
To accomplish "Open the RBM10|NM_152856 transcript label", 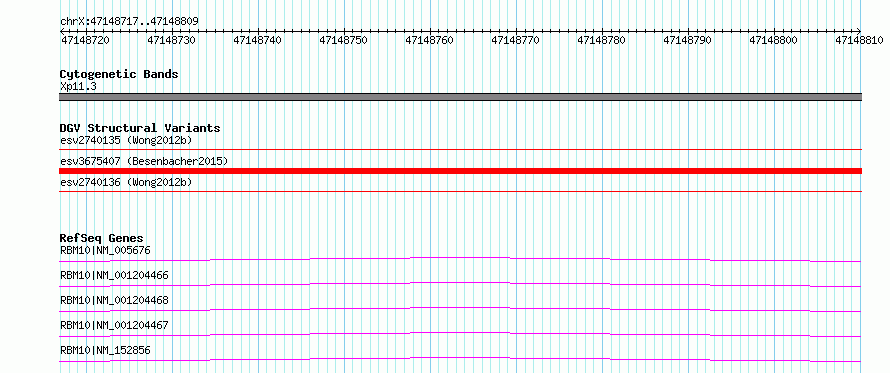I will point(105,350).
